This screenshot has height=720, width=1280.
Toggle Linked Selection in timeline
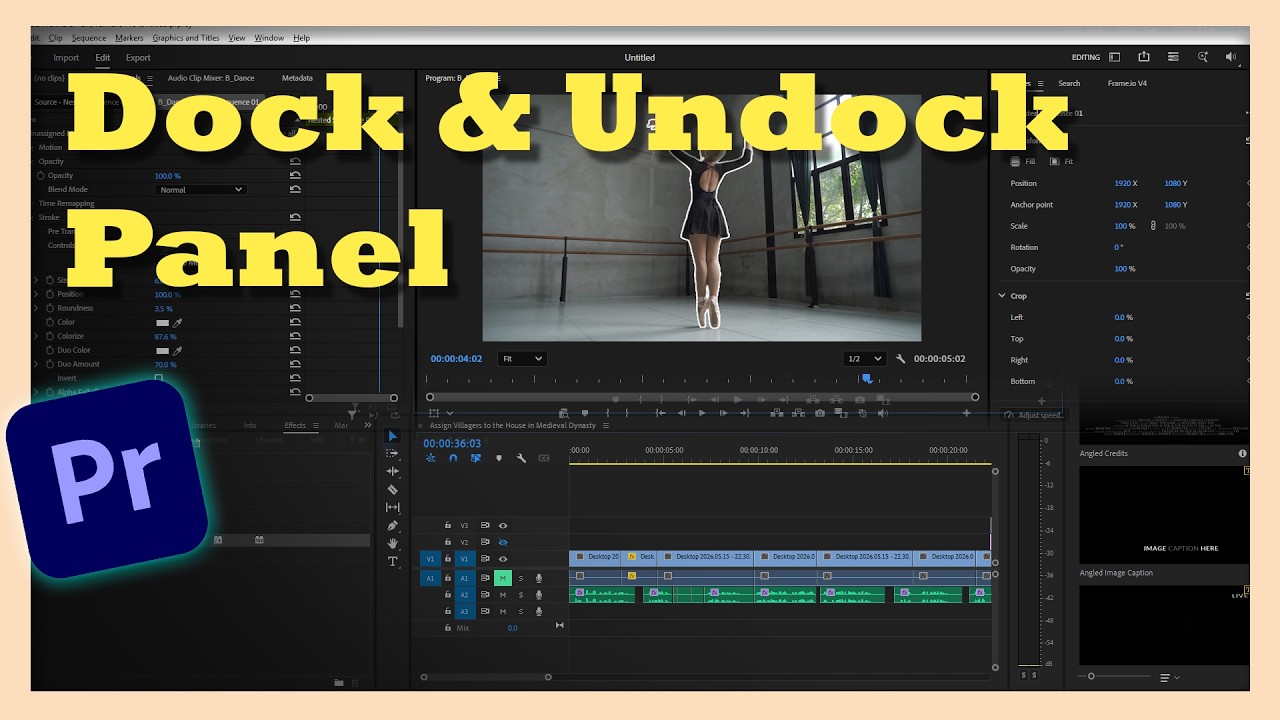pos(476,458)
